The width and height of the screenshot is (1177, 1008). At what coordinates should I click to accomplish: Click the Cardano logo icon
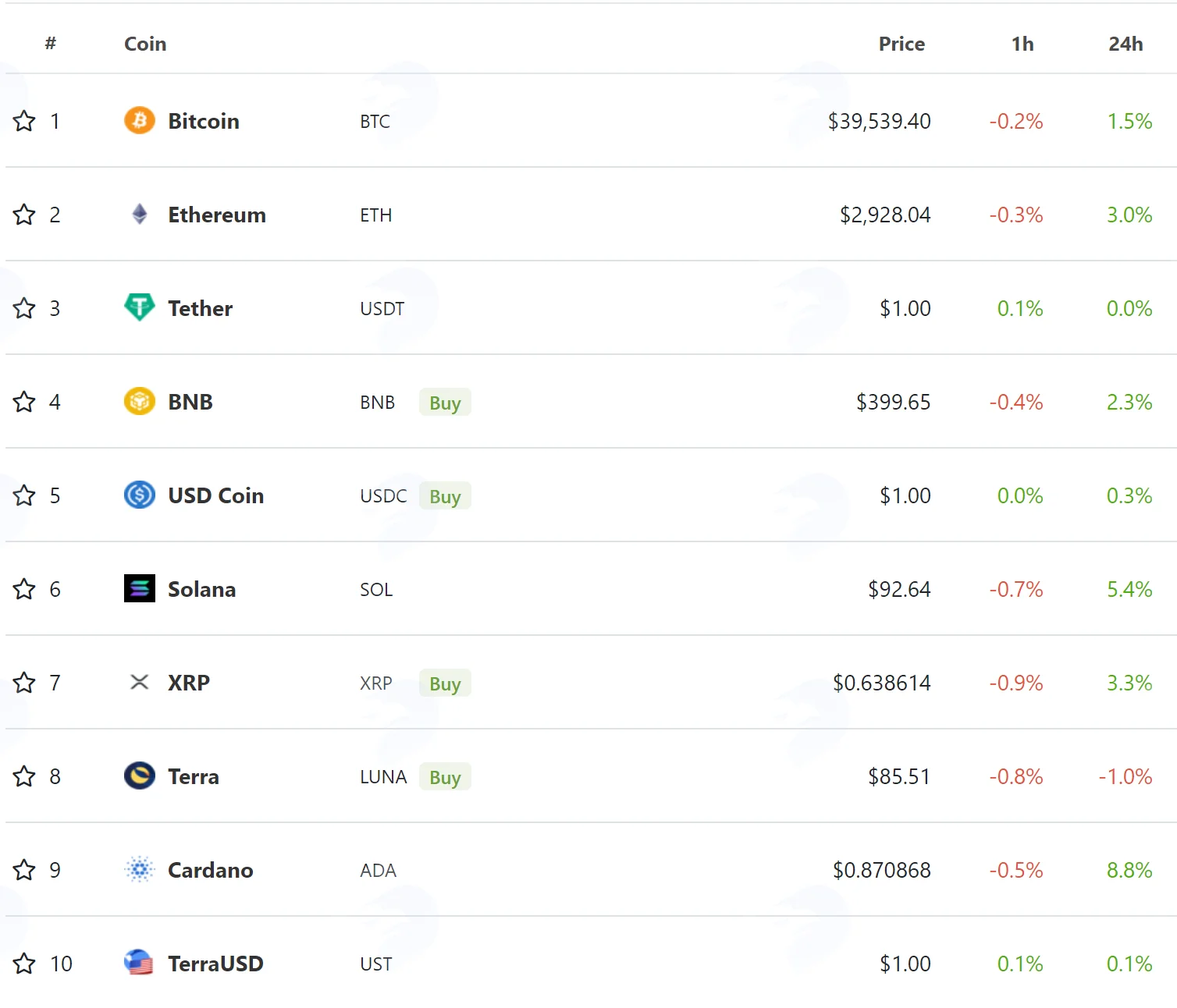point(140,869)
